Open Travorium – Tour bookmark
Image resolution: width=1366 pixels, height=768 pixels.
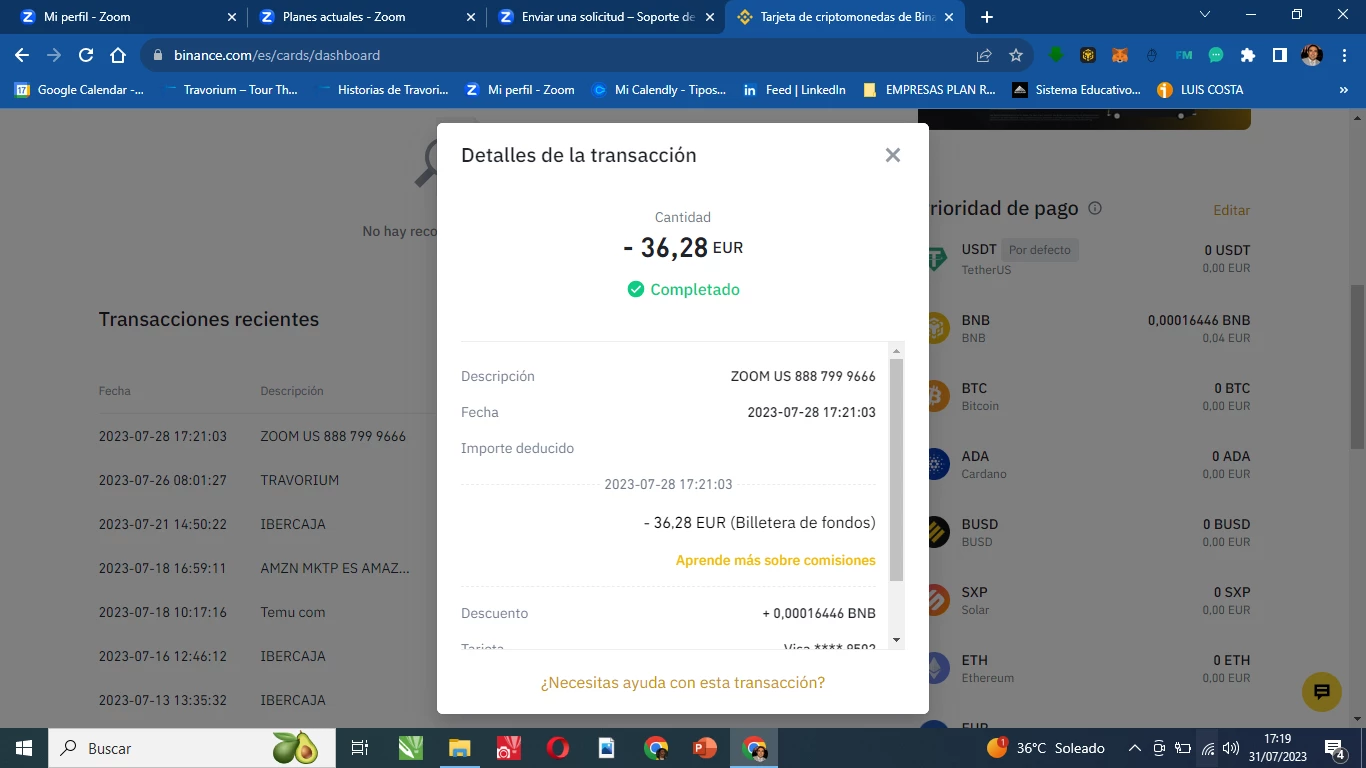230,90
